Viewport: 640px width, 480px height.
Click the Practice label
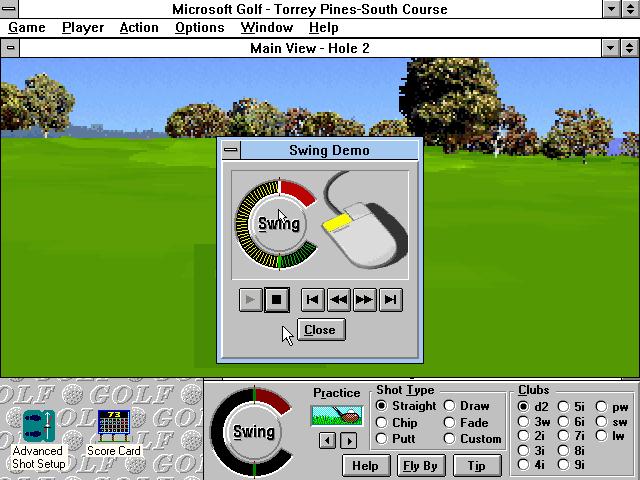[337, 393]
